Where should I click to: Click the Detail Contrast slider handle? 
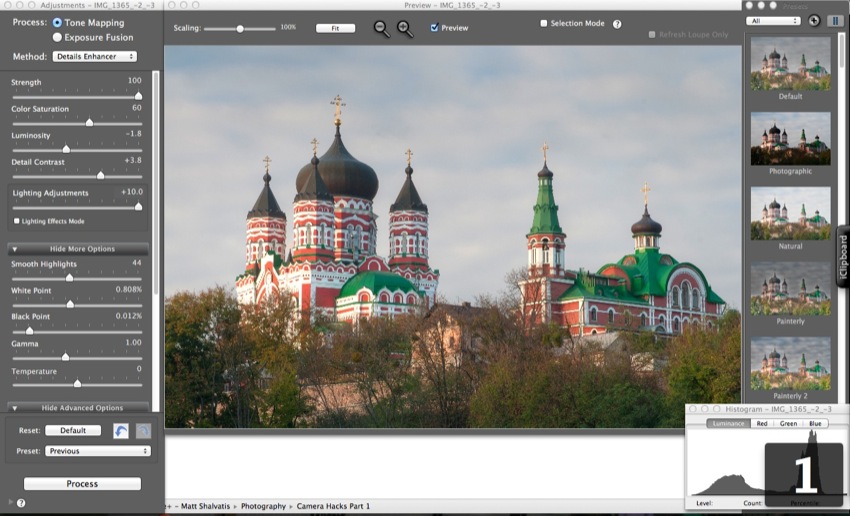click(100, 175)
